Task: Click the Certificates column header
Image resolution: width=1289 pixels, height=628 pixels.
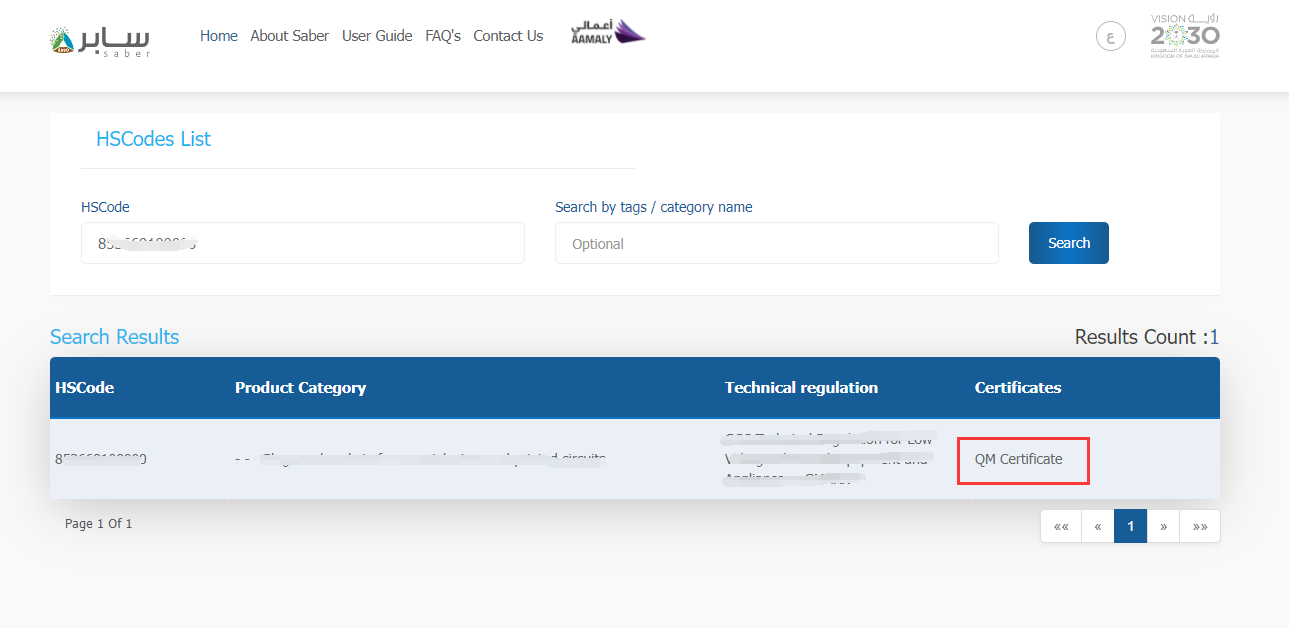Action: coord(1018,388)
